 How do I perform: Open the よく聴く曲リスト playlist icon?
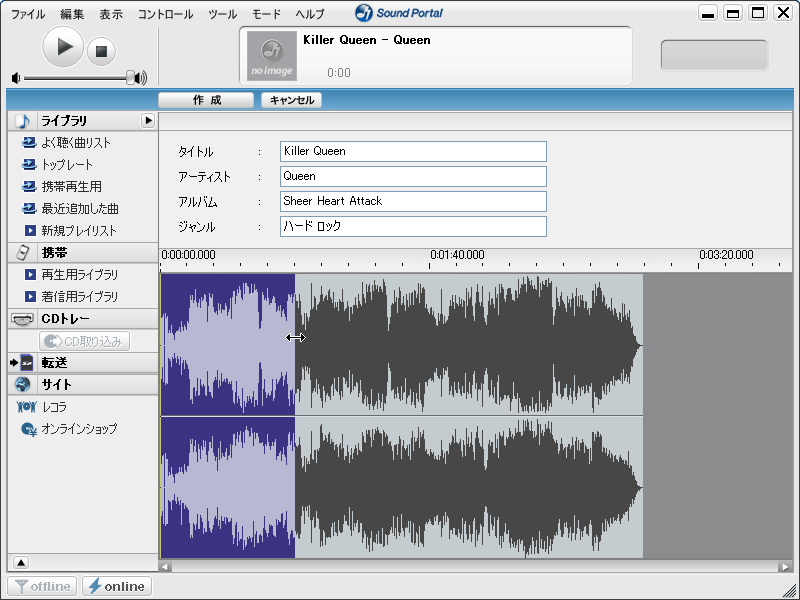(30, 142)
